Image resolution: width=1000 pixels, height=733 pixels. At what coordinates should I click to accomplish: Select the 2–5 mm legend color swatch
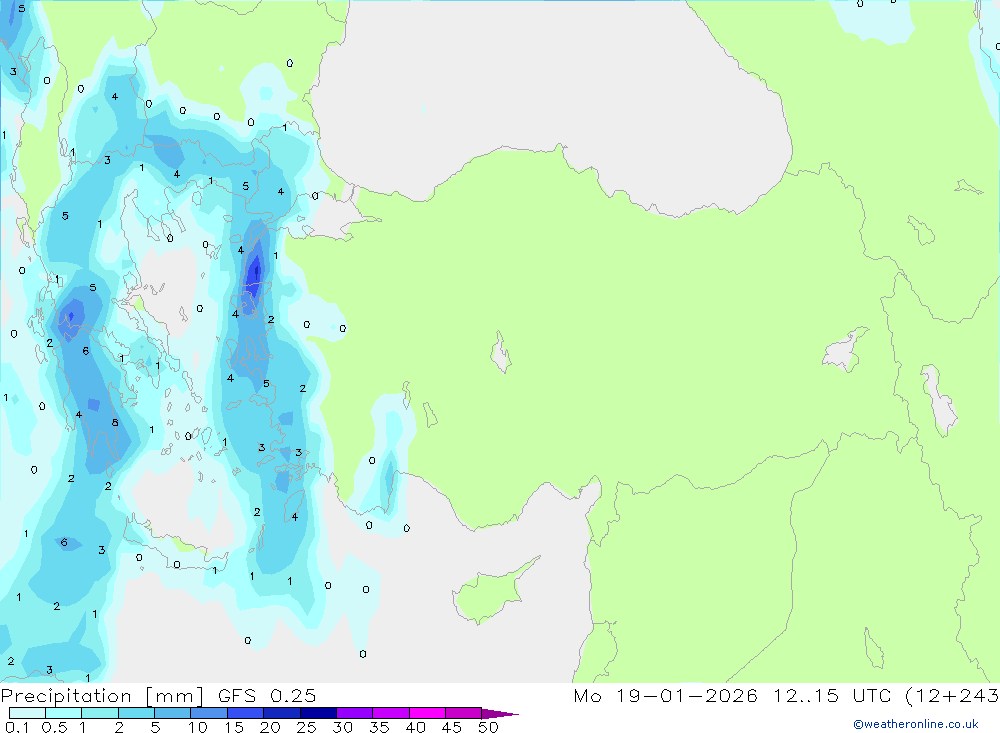[136, 713]
